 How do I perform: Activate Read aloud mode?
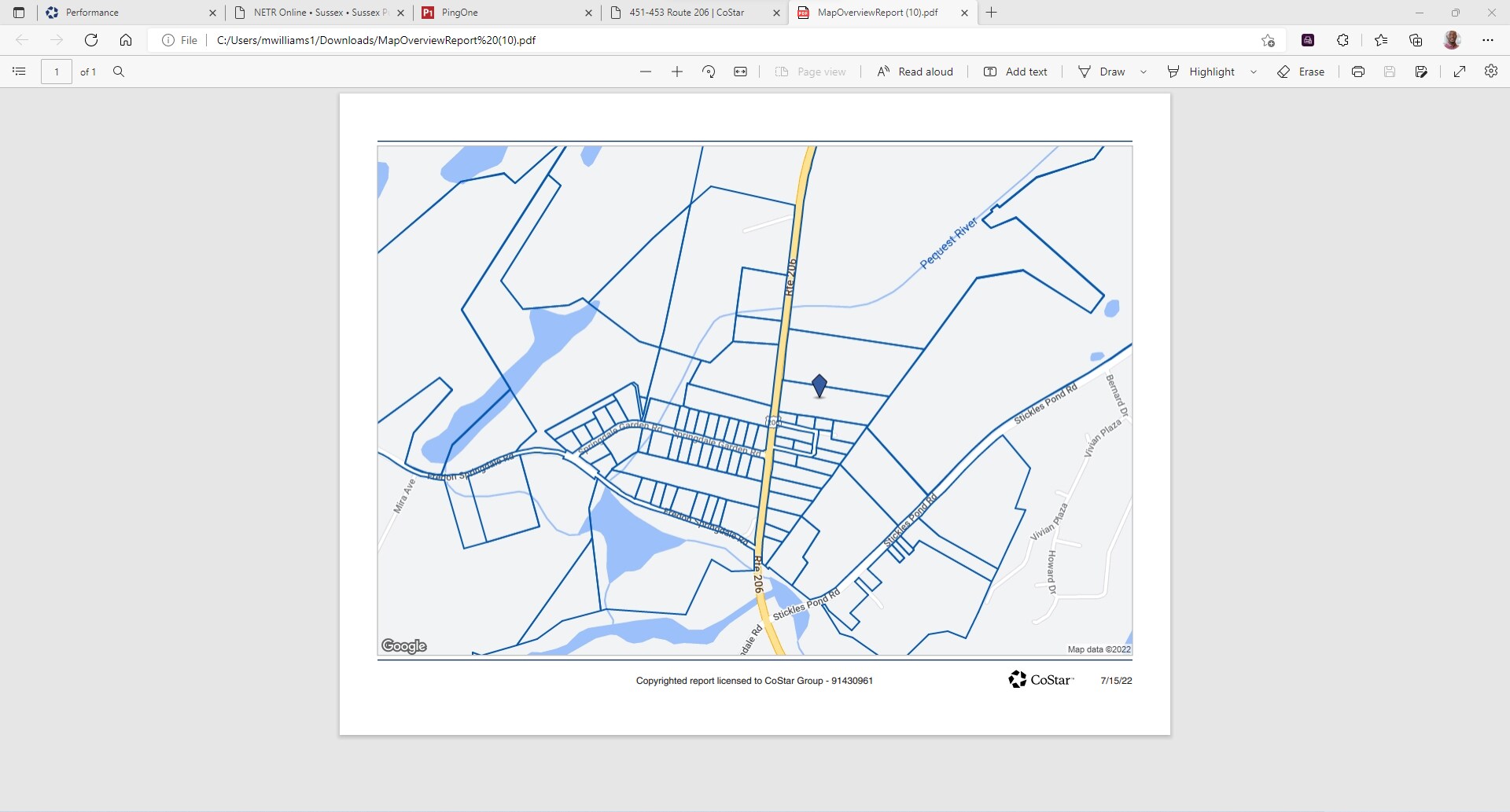(x=915, y=72)
